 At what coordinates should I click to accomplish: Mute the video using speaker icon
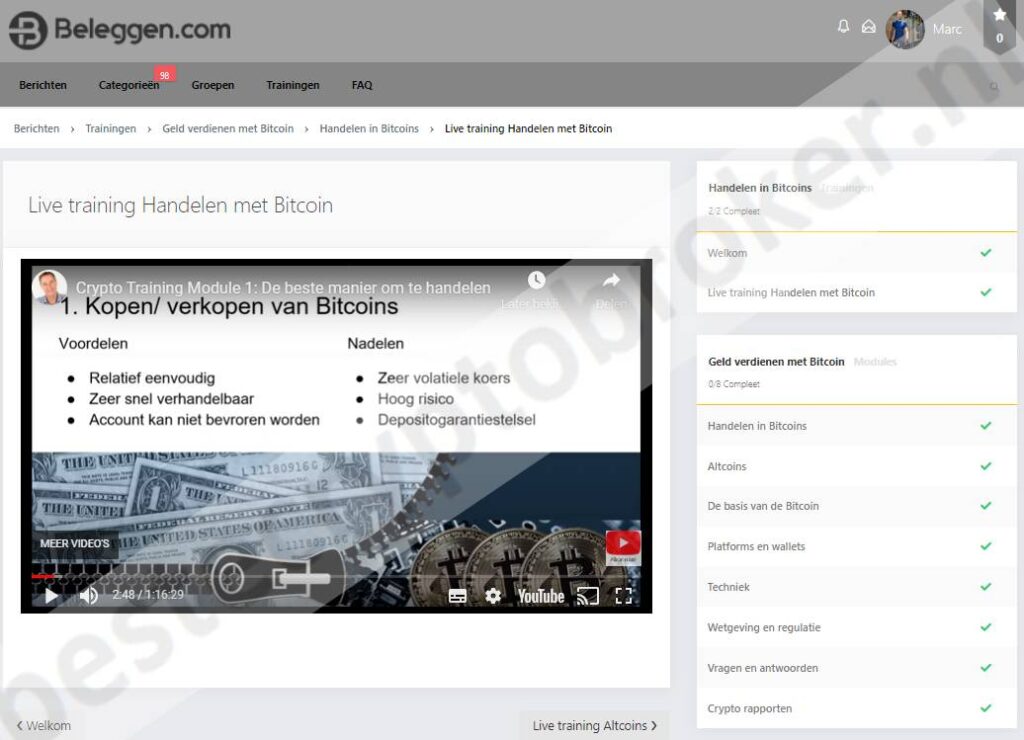tap(89, 596)
